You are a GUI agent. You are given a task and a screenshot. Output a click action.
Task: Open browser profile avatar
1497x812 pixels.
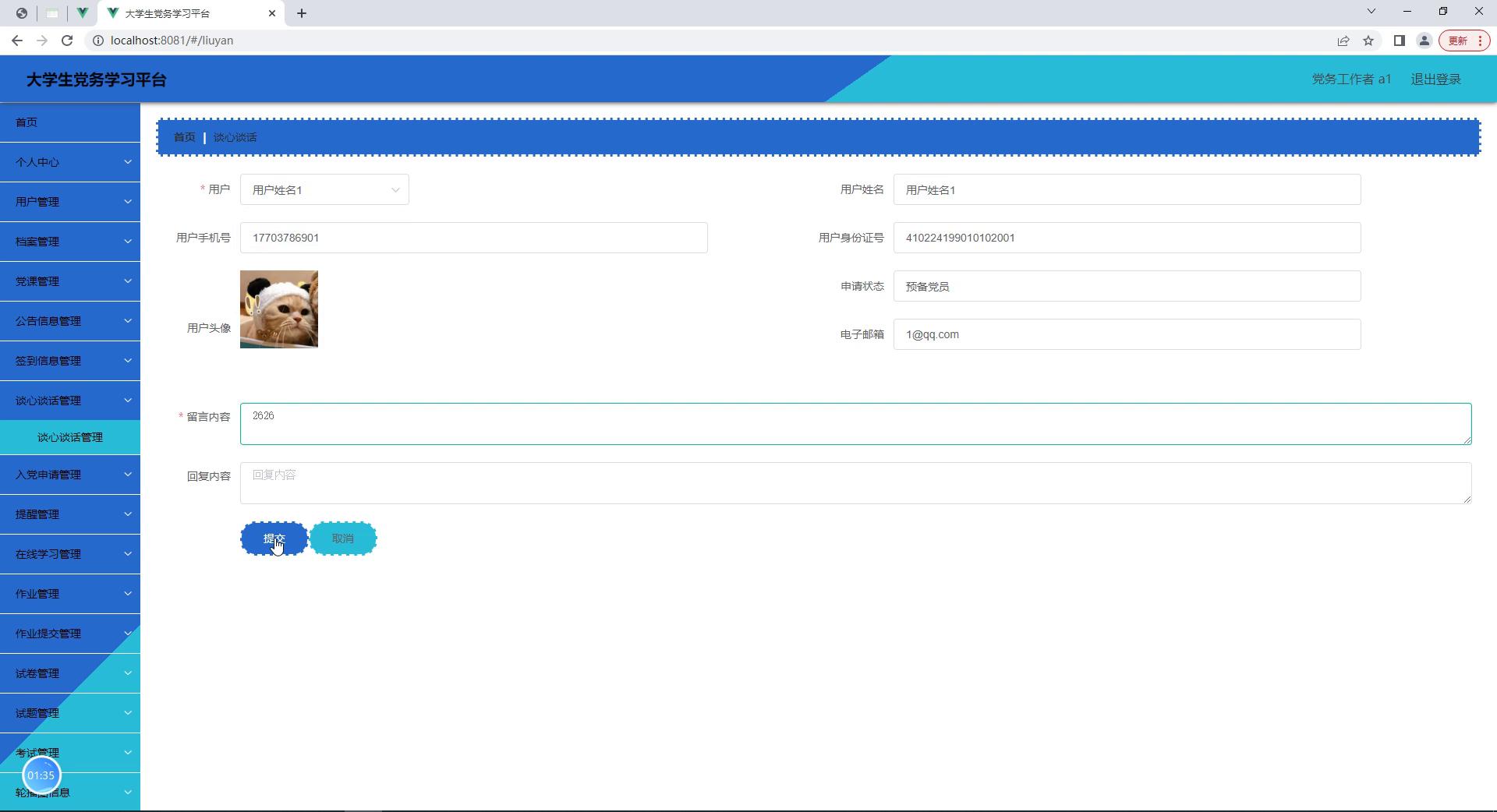[x=1424, y=41]
